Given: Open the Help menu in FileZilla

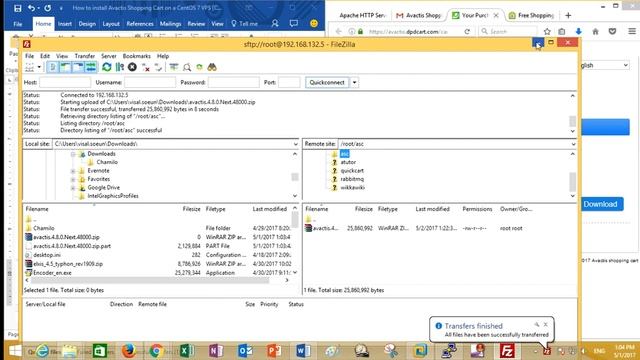Looking at the screenshot, I should (x=163, y=56).
